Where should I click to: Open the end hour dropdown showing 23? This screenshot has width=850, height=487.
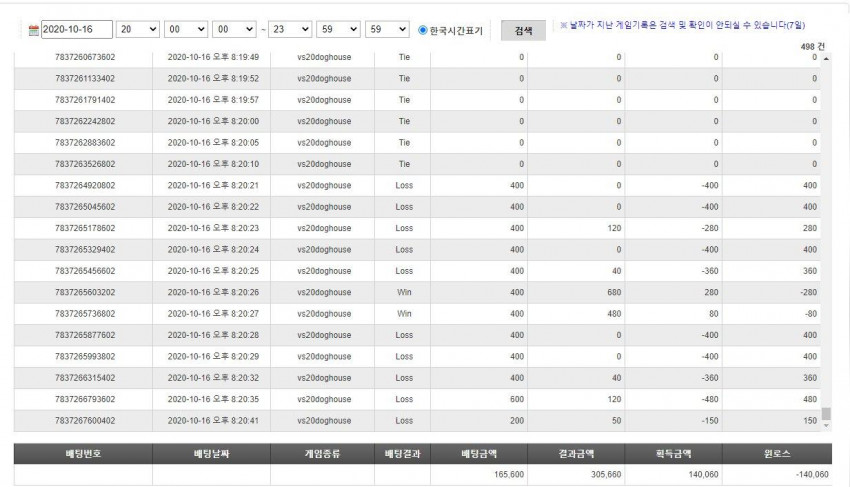(x=290, y=29)
